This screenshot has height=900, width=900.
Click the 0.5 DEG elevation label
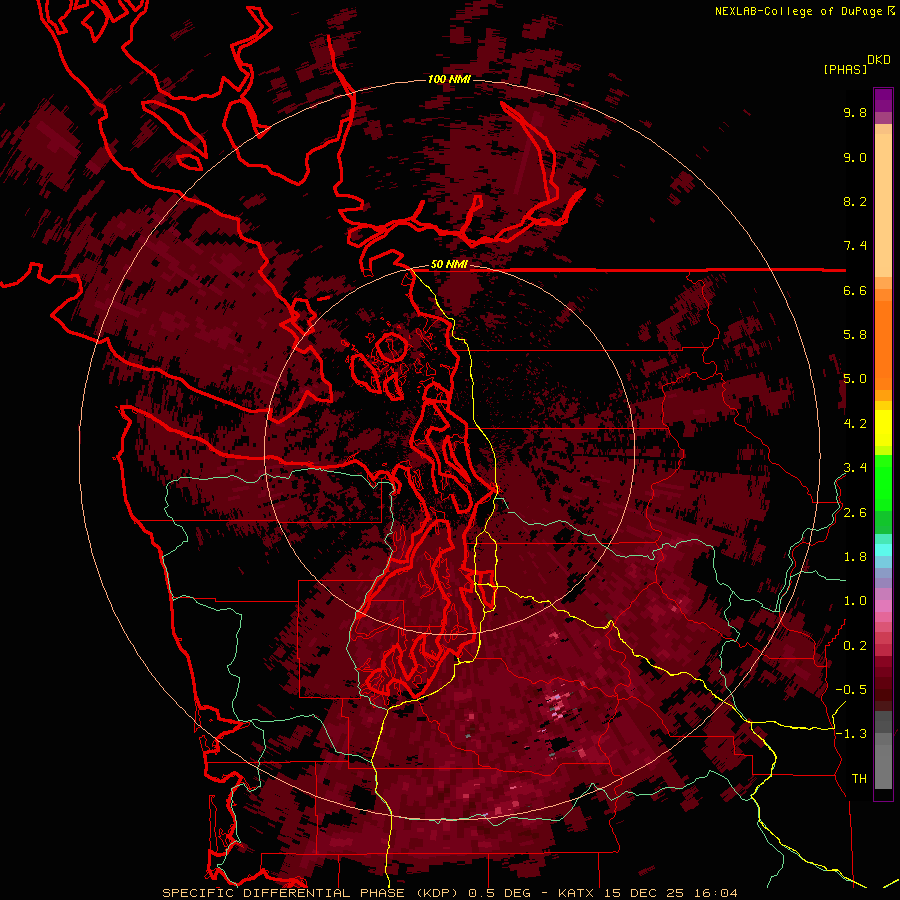[x=501, y=893]
